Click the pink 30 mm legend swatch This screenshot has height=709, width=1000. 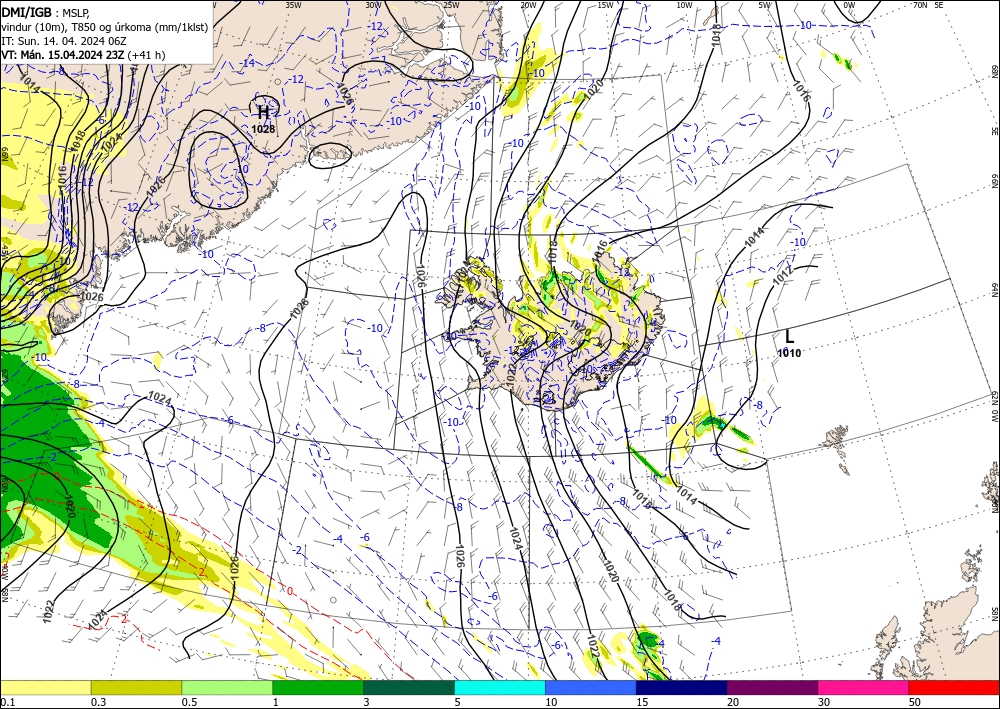point(864,687)
